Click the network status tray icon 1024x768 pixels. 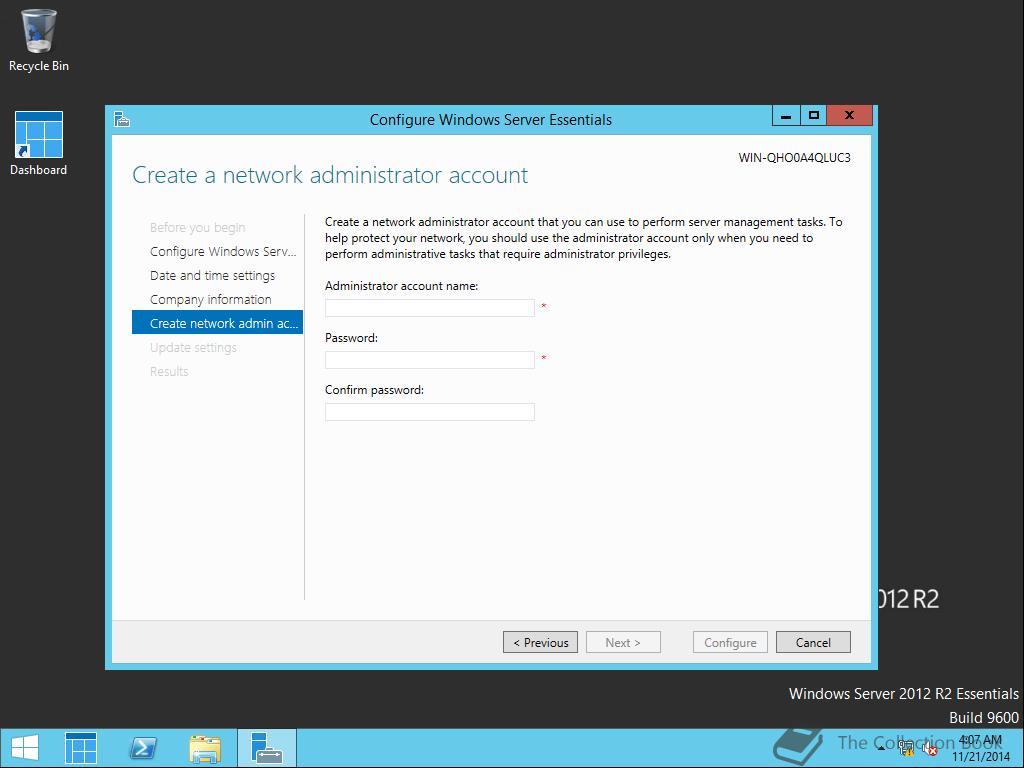(906, 749)
